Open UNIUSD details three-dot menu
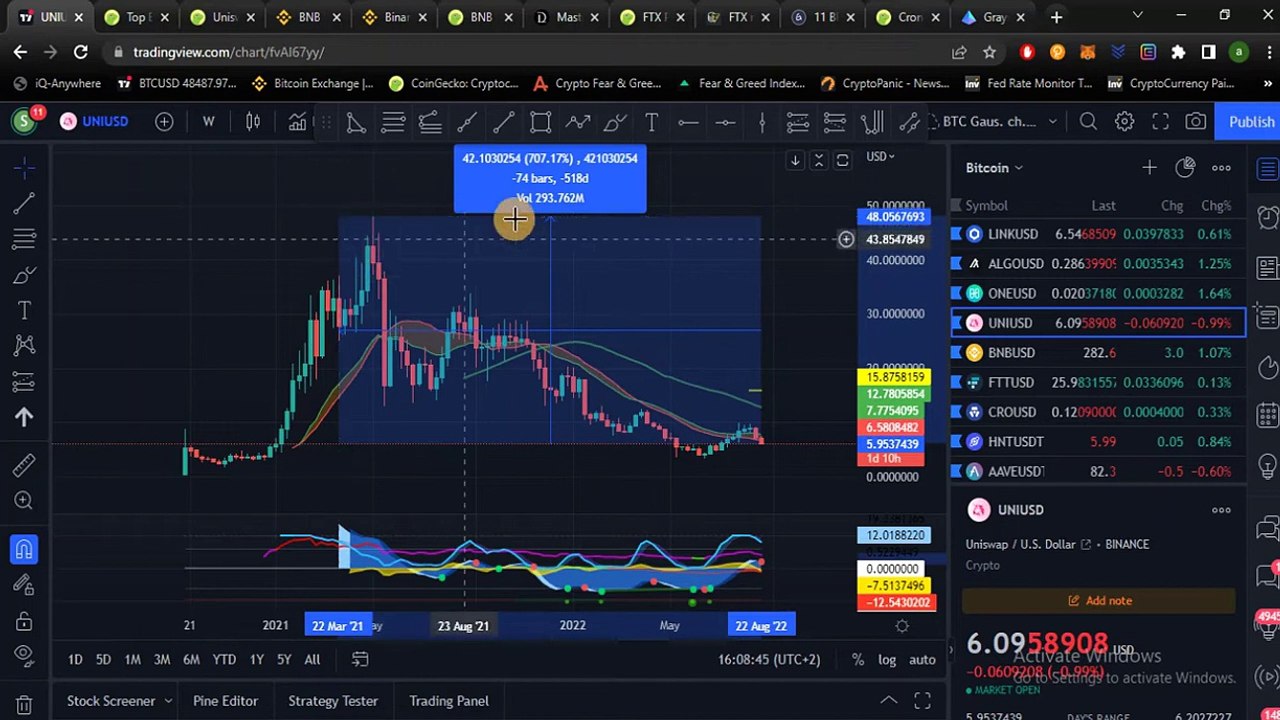 click(x=1221, y=510)
